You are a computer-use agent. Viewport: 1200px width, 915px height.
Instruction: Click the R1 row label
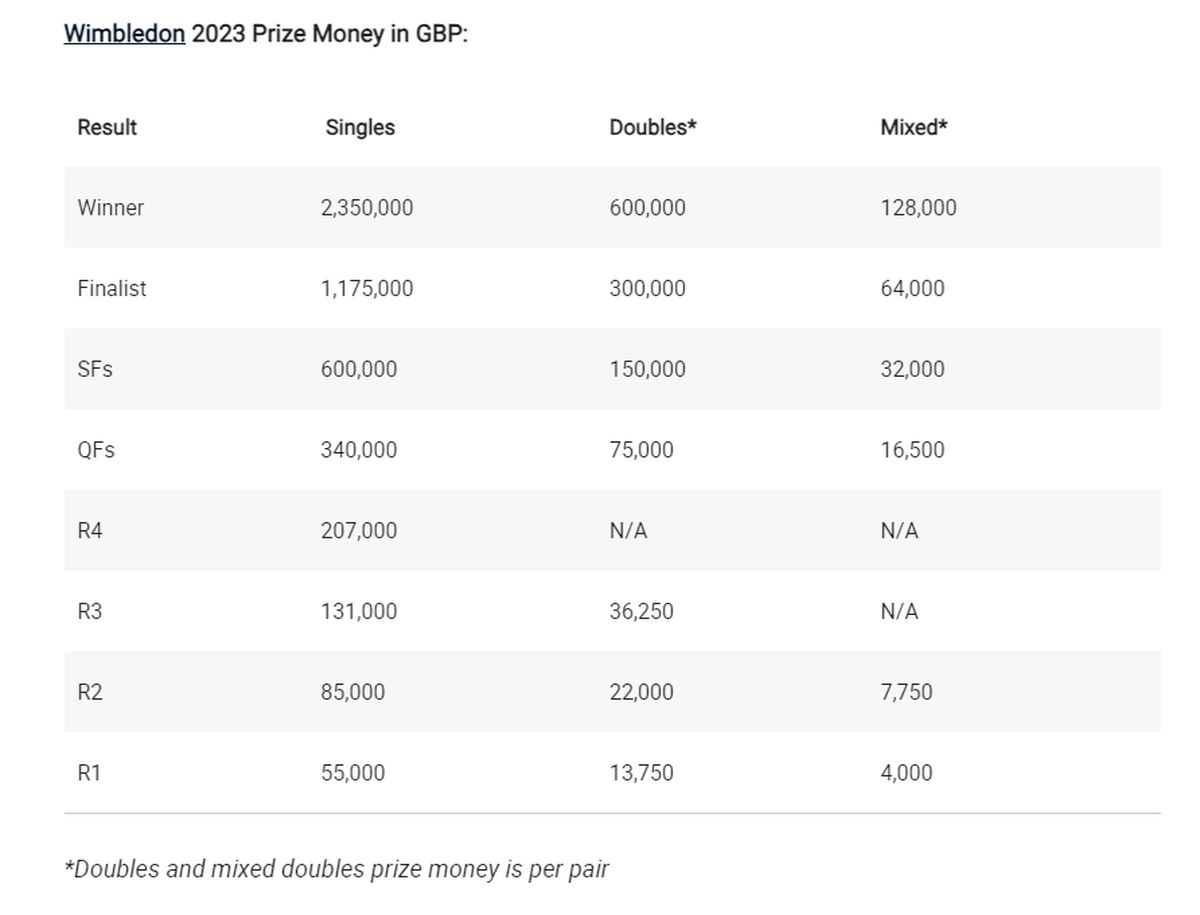click(90, 773)
